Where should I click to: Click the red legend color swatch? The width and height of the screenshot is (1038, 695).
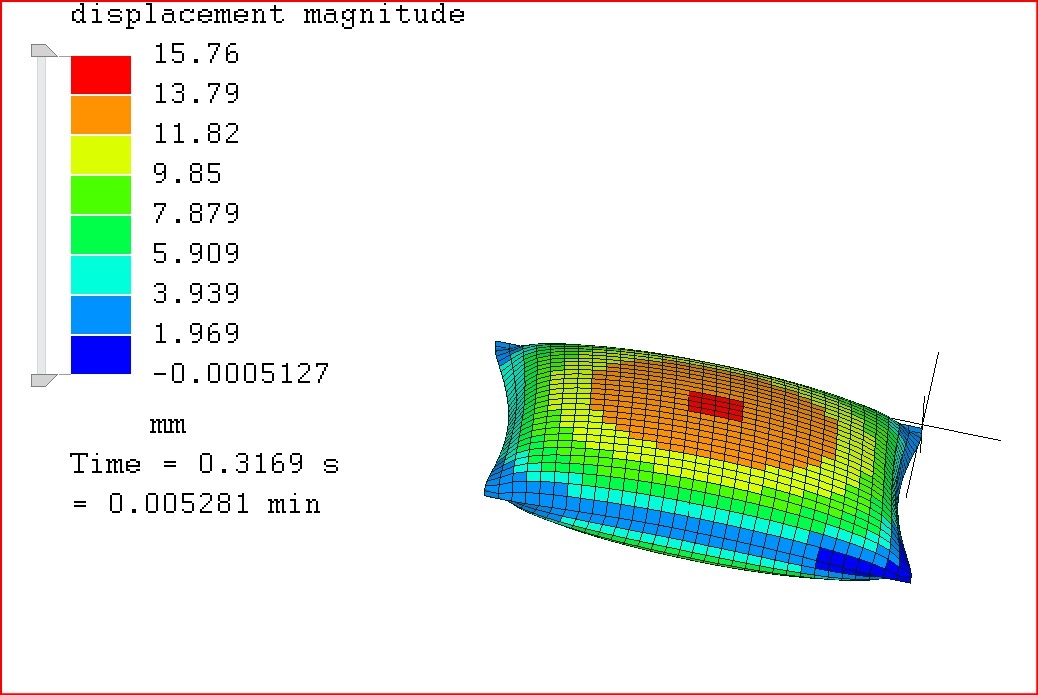[x=100, y=75]
